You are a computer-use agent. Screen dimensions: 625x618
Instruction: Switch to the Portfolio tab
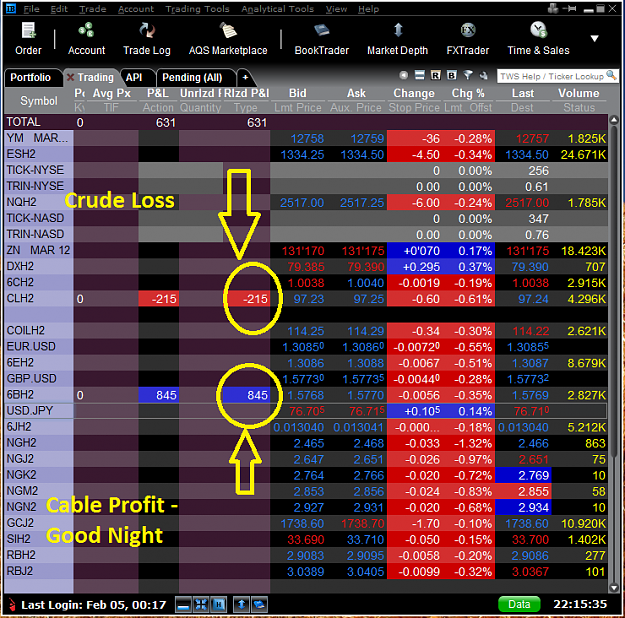pos(31,77)
